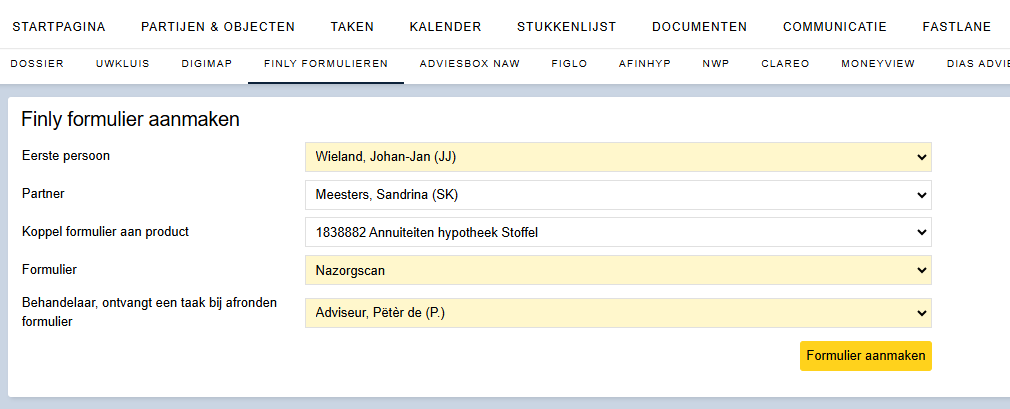The width and height of the screenshot is (1010, 409).
Task: Switch to the Kalender section
Action: tap(445, 27)
